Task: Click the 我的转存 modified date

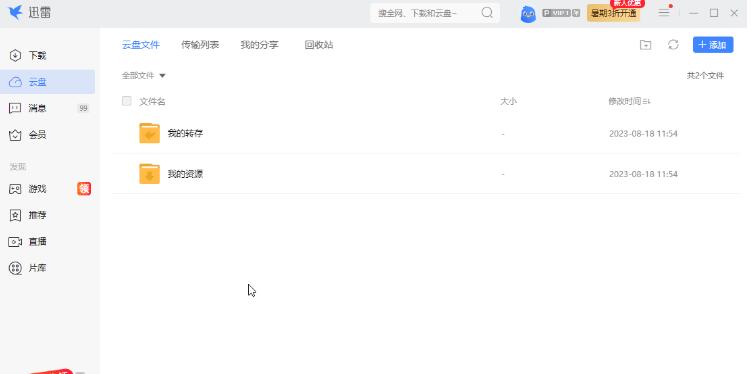Action: click(643, 134)
